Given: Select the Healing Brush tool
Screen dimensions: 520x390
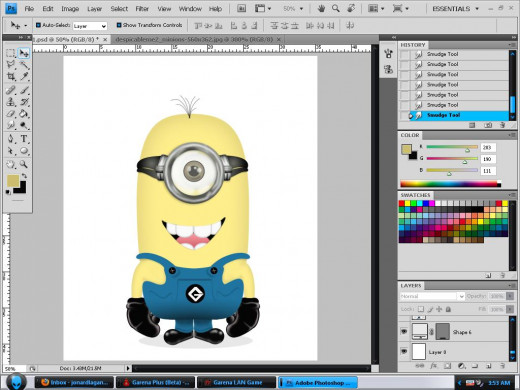Looking at the screenshot, I should (x=10, y=90).
